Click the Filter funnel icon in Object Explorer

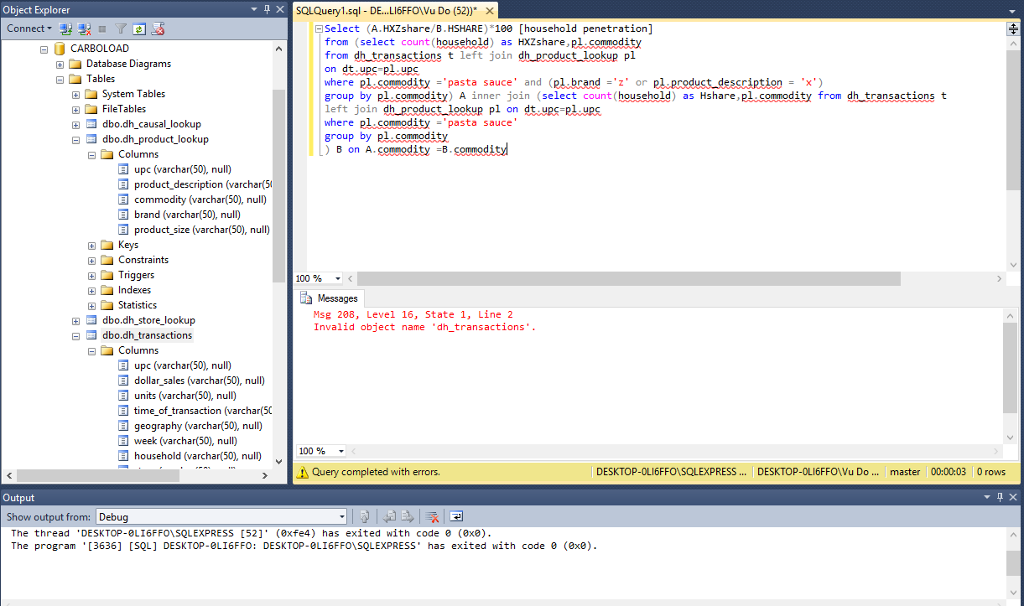coord(121,28)
